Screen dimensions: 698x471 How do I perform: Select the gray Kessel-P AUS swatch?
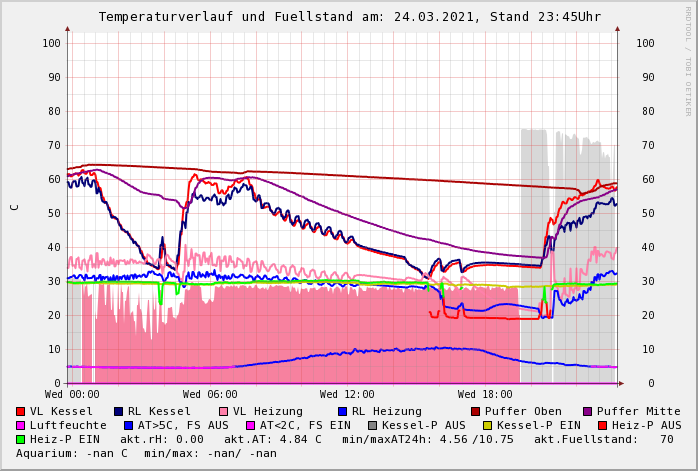point(372,425)
